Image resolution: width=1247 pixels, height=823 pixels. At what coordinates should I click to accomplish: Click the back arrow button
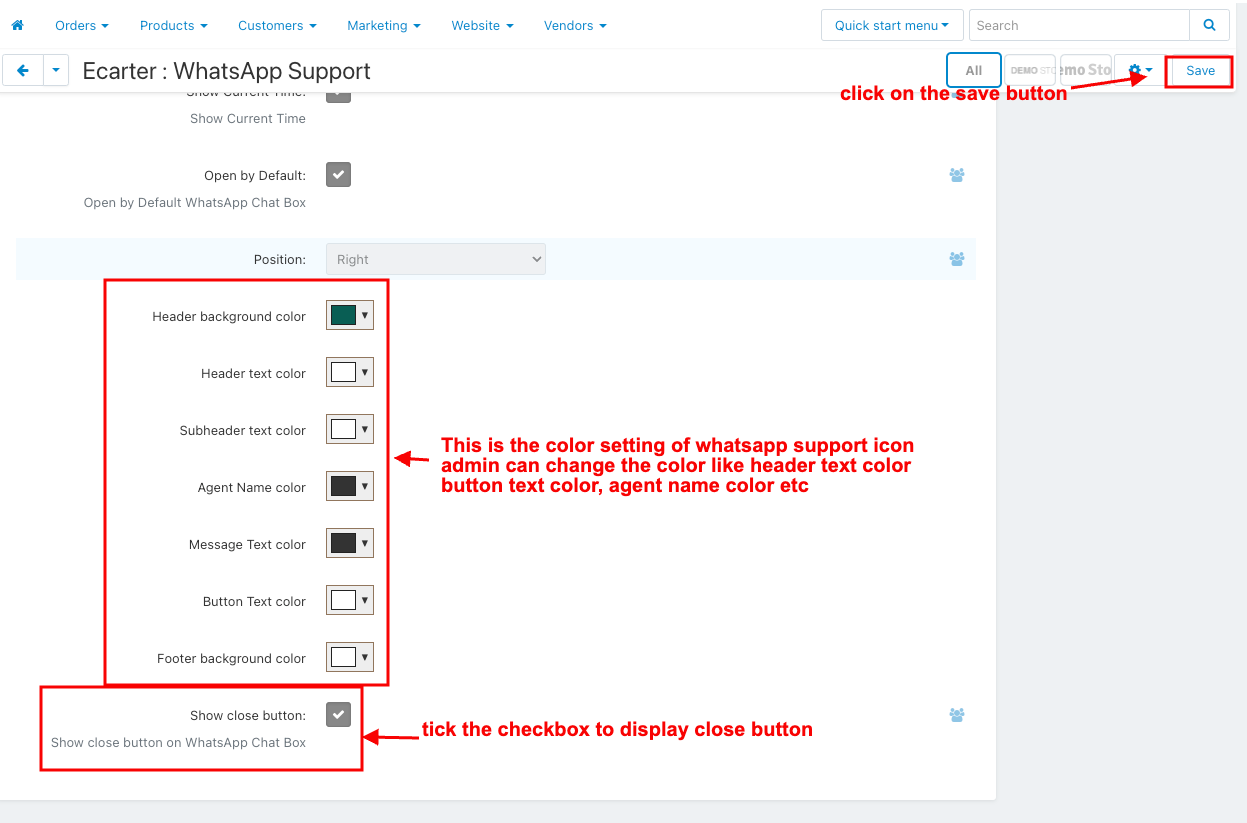click(x=23, y=70)
